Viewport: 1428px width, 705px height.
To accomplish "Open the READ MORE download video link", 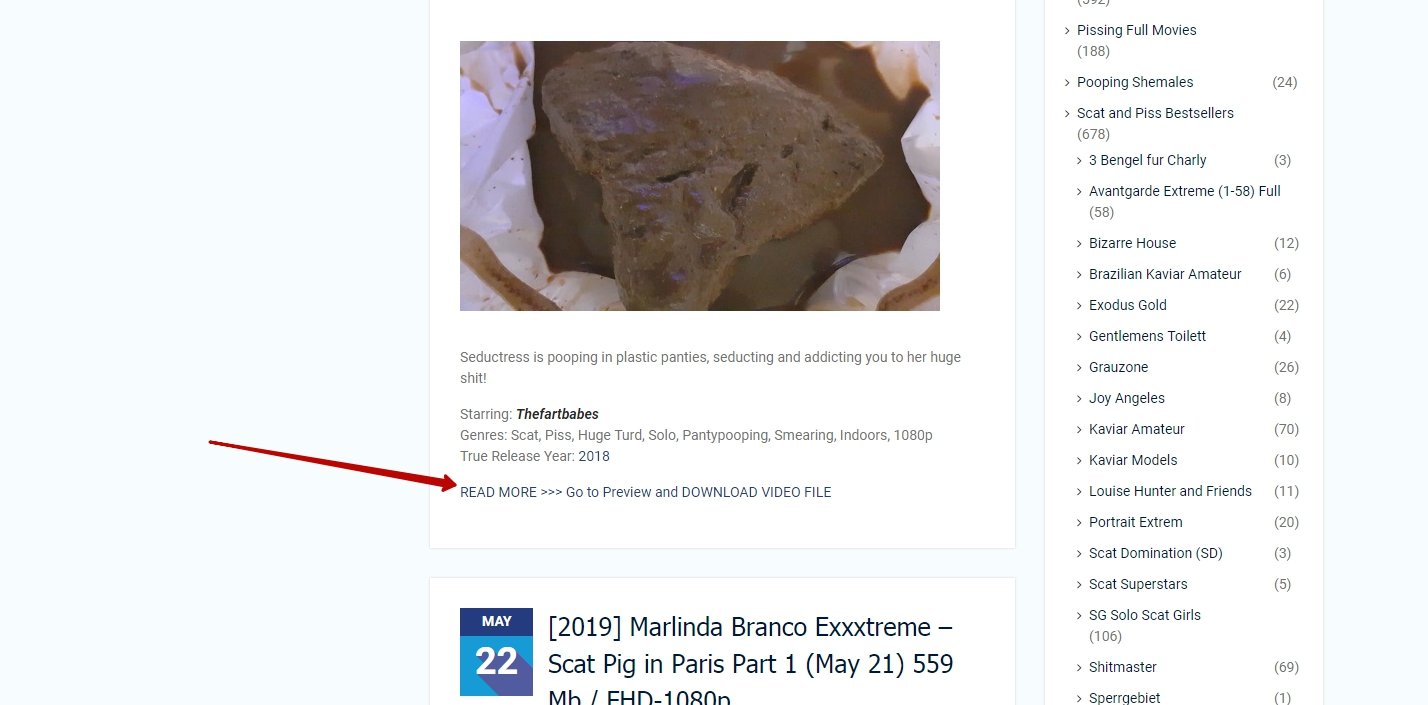I will [645, 492].
